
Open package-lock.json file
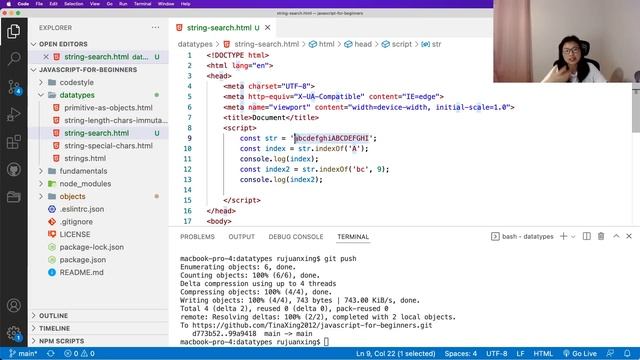coord(91,247)
